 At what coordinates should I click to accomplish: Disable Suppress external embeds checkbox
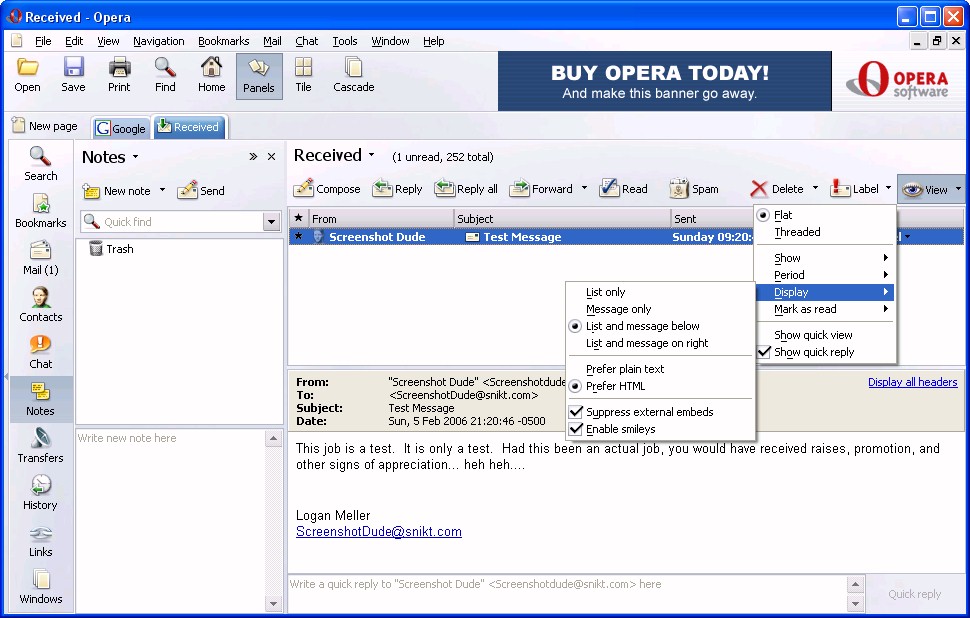click(576, 412)
